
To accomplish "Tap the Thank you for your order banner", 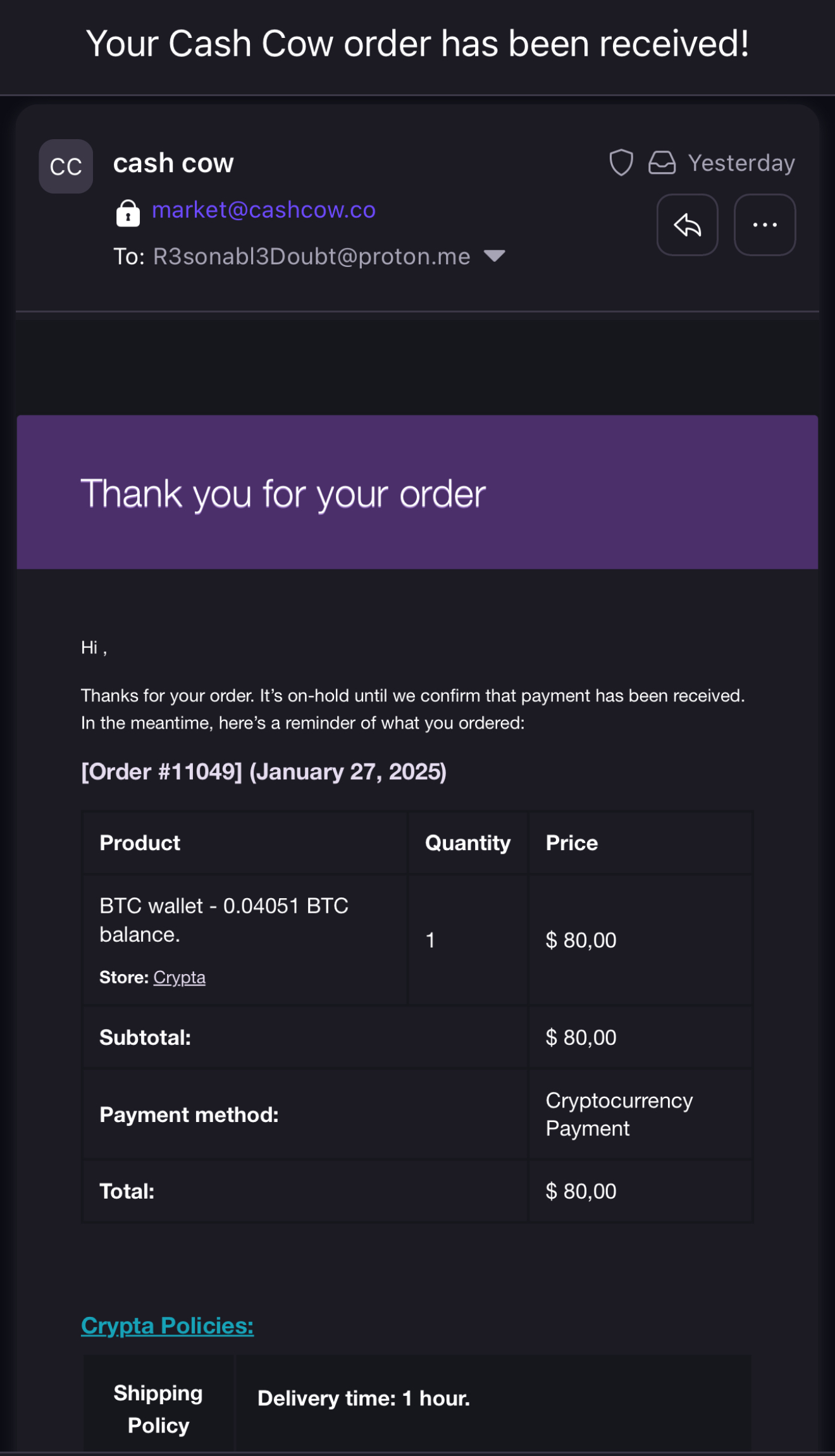I will 417,492.
